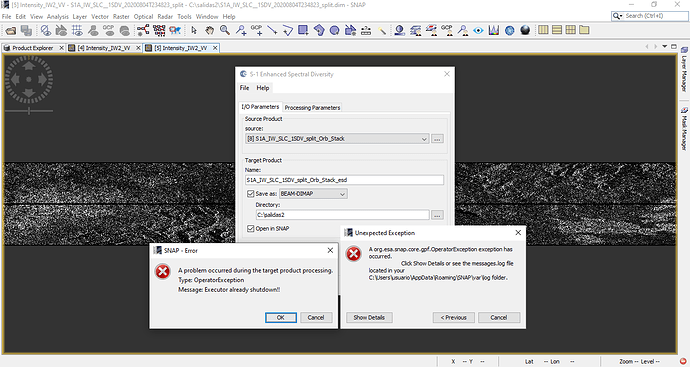Open the Raster menu

(121, 17)
